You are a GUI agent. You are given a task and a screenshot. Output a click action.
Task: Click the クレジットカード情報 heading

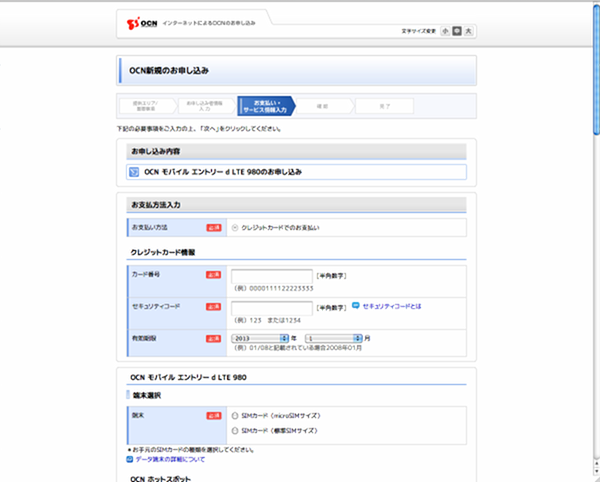click(x=163, y=252)
